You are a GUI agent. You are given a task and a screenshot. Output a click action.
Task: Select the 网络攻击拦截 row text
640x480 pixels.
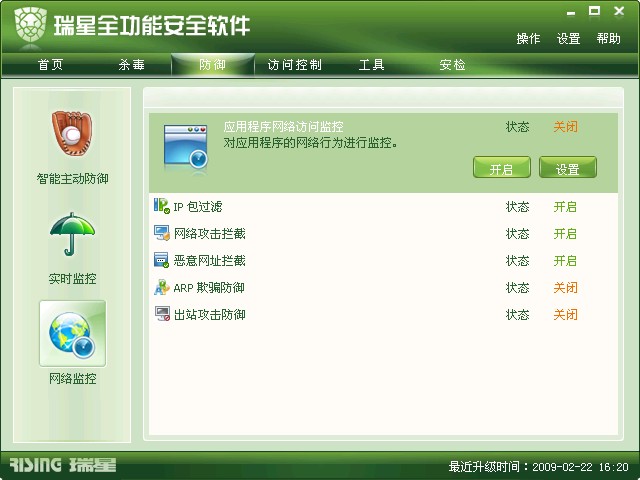(209, 234)
